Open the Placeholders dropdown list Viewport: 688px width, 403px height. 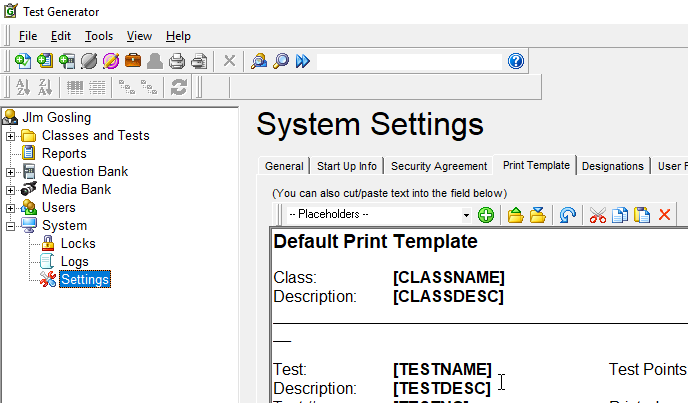(x=466, y=215)
